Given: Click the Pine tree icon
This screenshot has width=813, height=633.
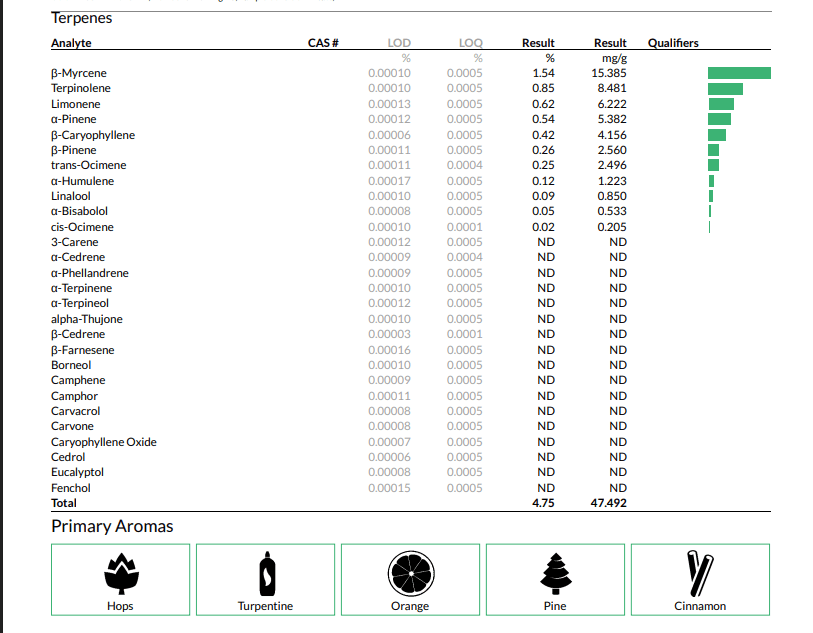Looking at the screenshot, I should pos(556,573).
